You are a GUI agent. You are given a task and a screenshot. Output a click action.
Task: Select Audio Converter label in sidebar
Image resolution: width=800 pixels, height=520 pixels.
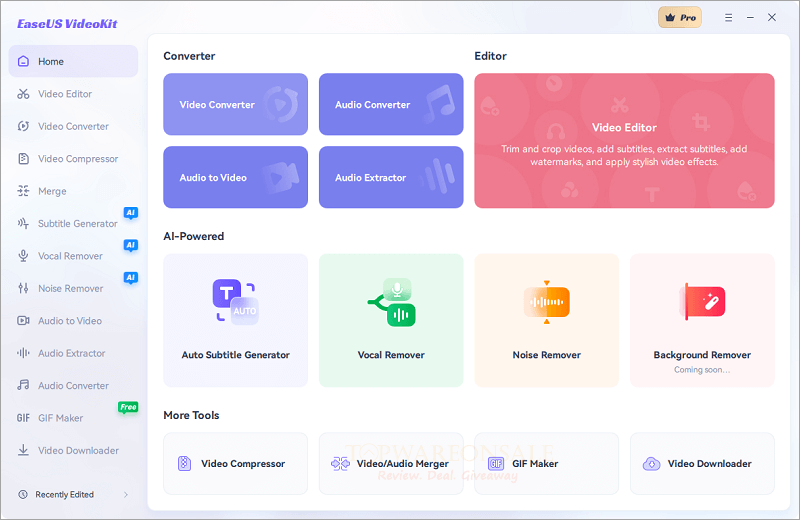[73, 386]
